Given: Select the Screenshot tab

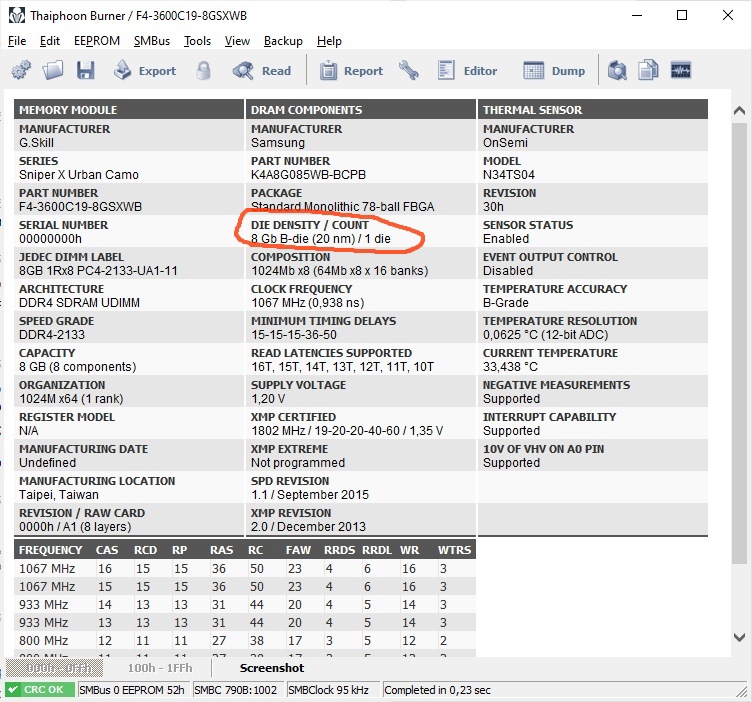Looking at the screenshot, I should [x=272, y=667].
